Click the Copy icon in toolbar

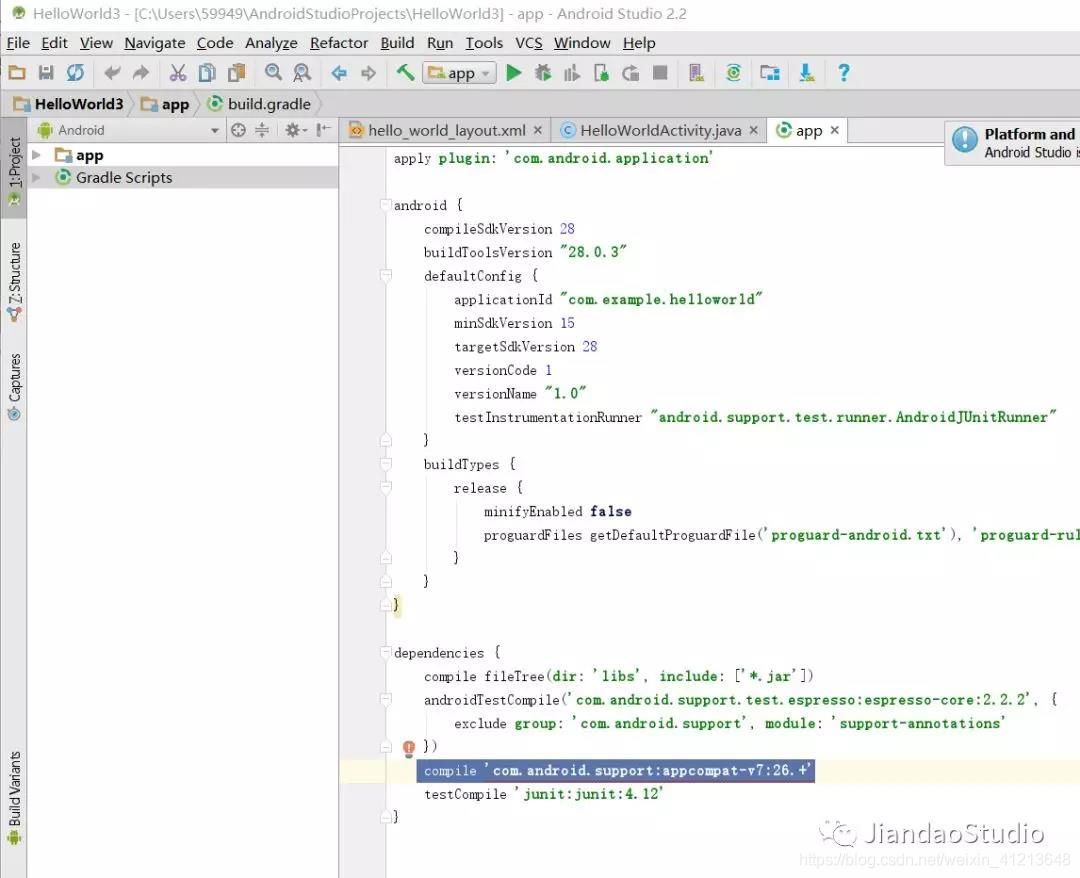207,72
